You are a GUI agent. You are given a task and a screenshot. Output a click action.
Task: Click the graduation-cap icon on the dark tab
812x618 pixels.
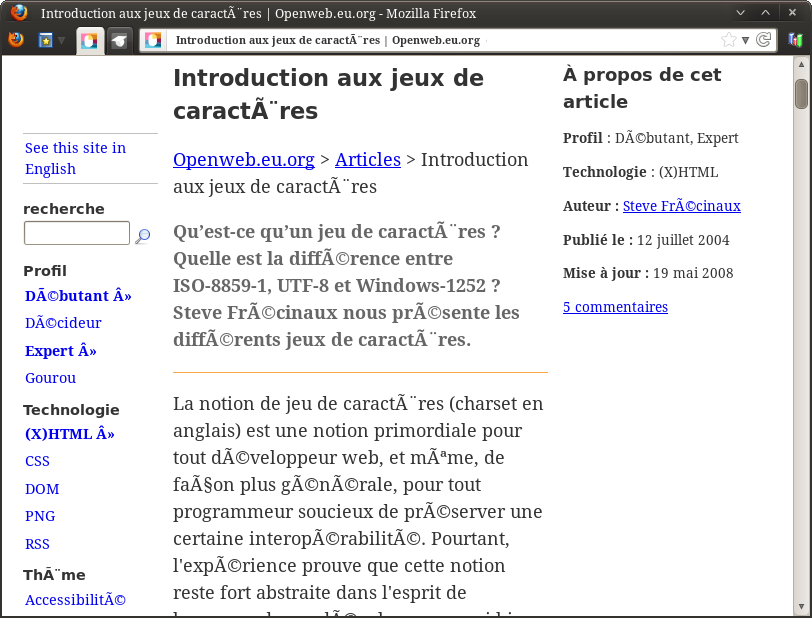click(x=120, y=40)
